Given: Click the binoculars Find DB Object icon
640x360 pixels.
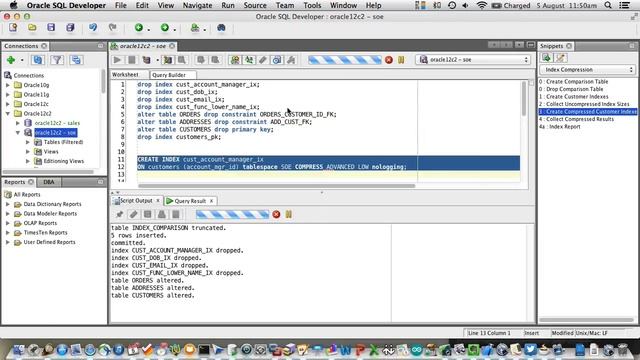Looking at the screenshot, I should coord(221,27).
